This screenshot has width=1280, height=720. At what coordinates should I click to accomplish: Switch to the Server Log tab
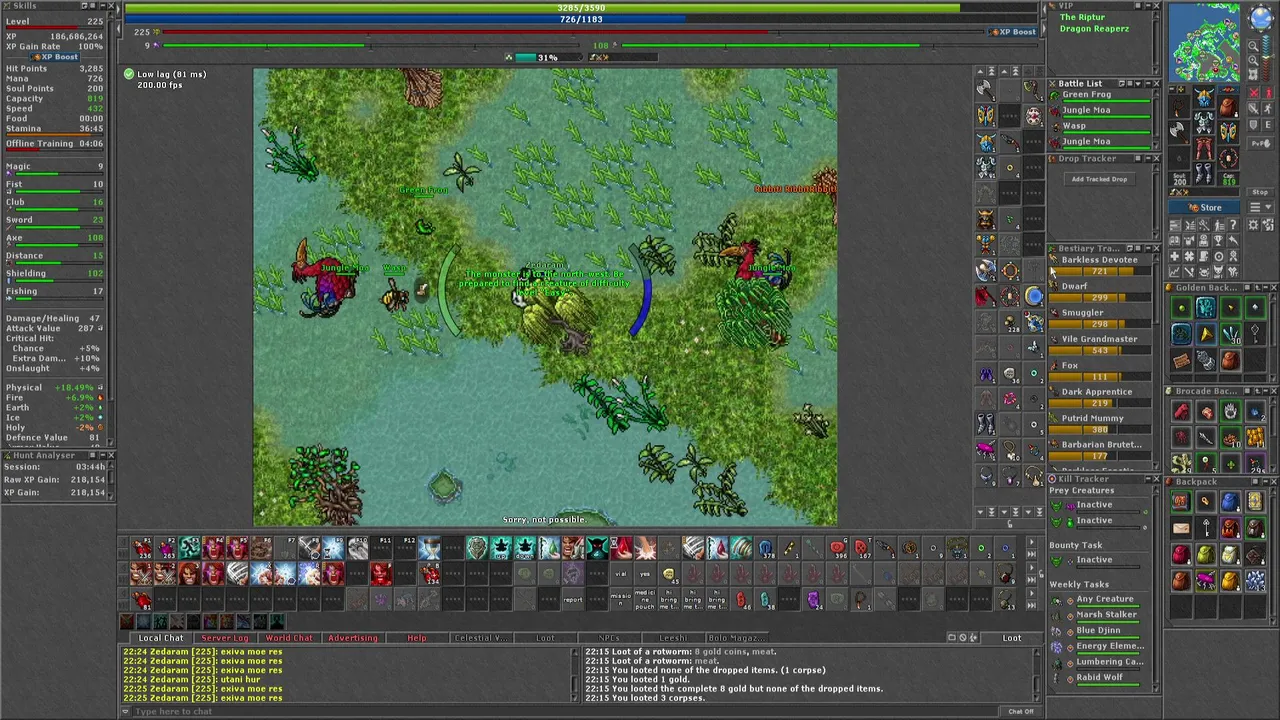pyautogui.click(x=226, y=638)
